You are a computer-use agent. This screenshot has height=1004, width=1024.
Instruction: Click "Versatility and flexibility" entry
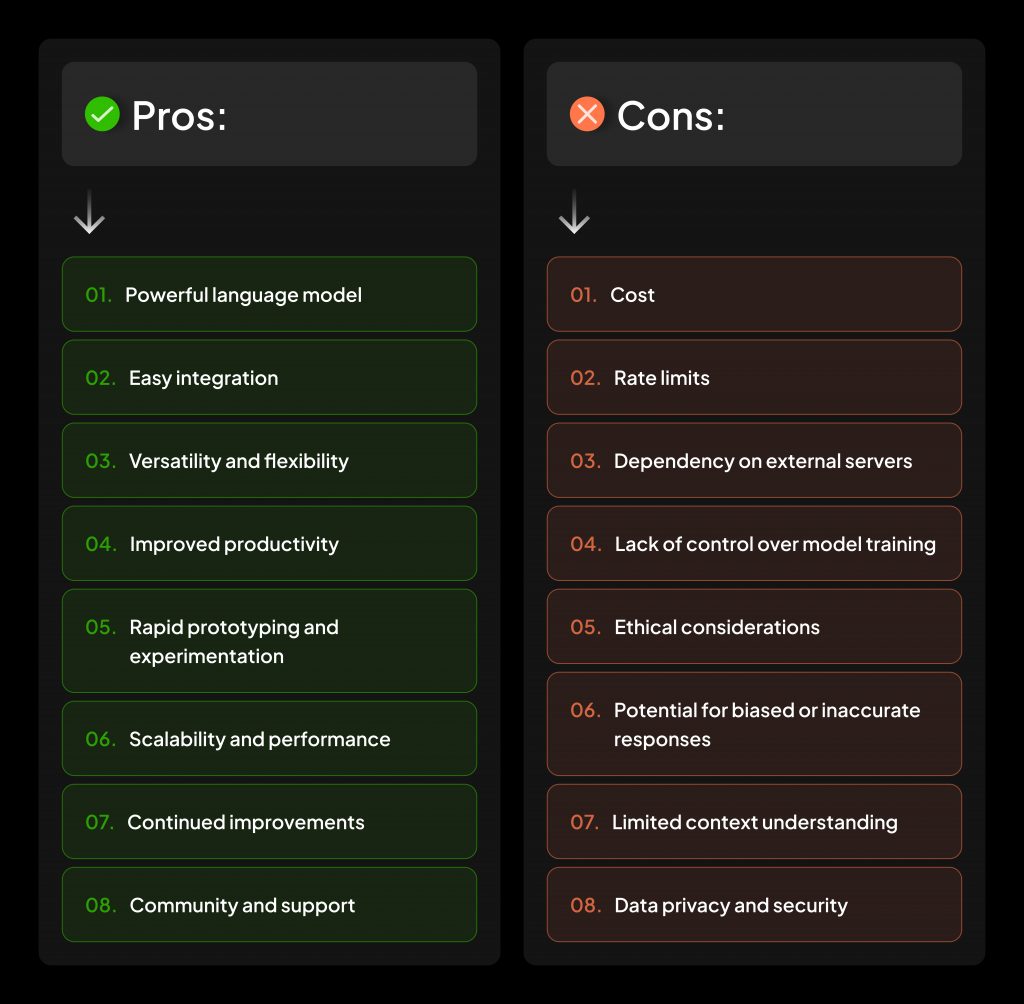pos(269,461)
